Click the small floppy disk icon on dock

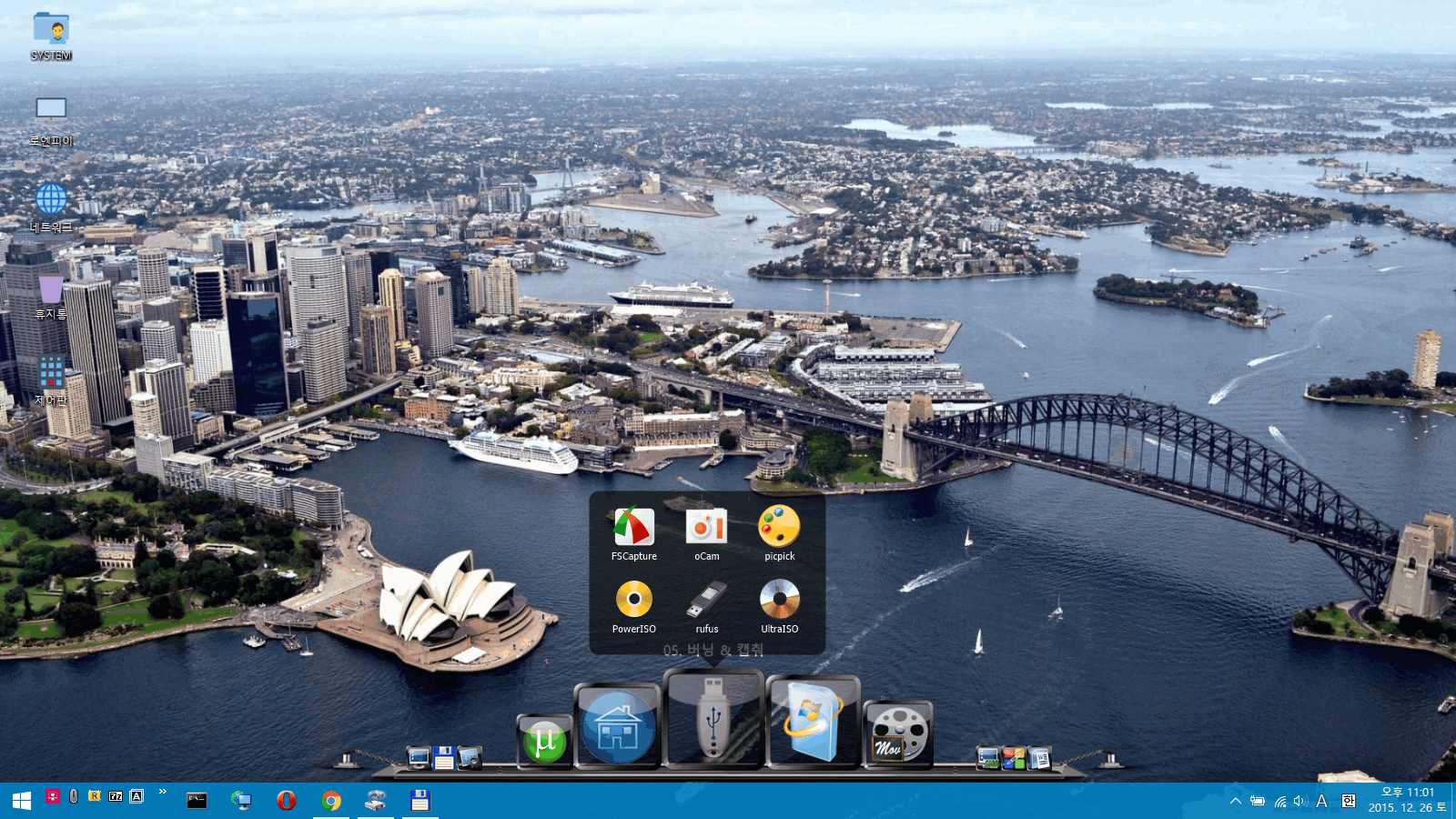tap(444, 757)
